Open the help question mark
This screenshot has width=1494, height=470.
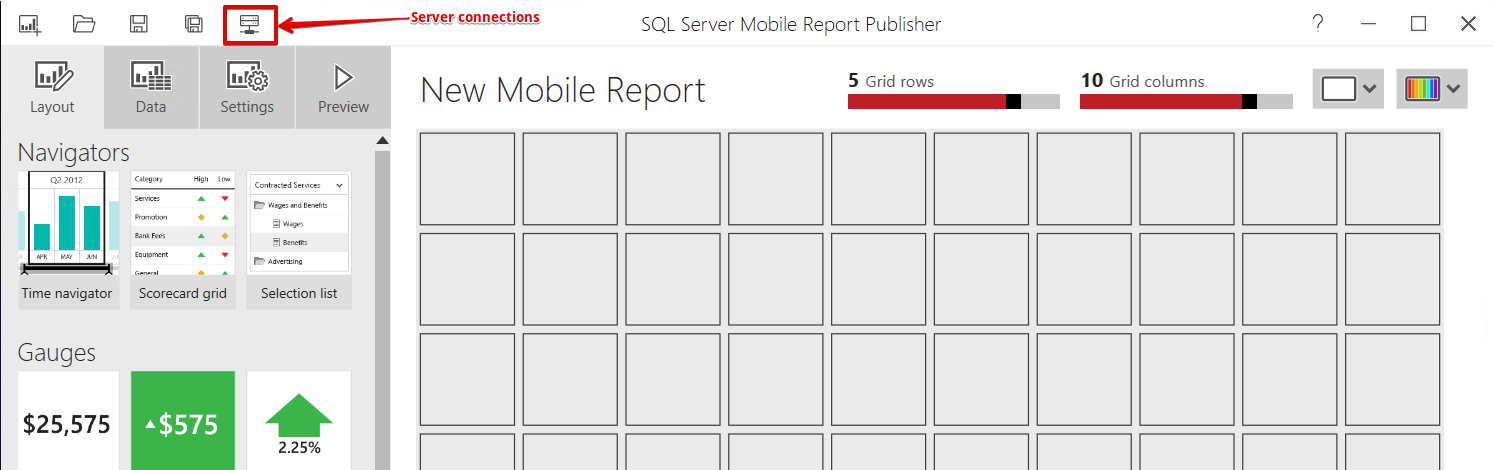1319,24
